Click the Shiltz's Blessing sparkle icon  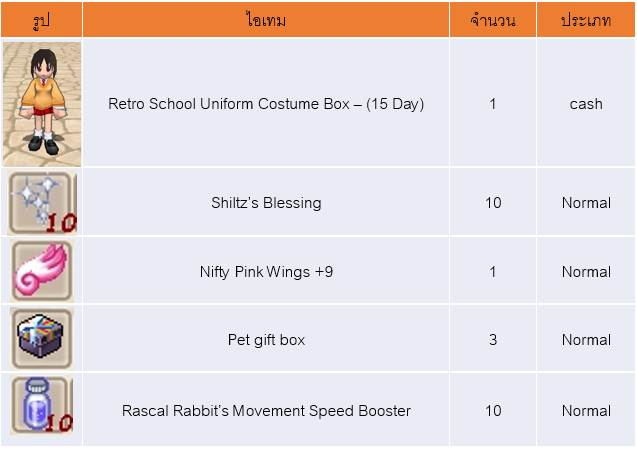point(41,202)
